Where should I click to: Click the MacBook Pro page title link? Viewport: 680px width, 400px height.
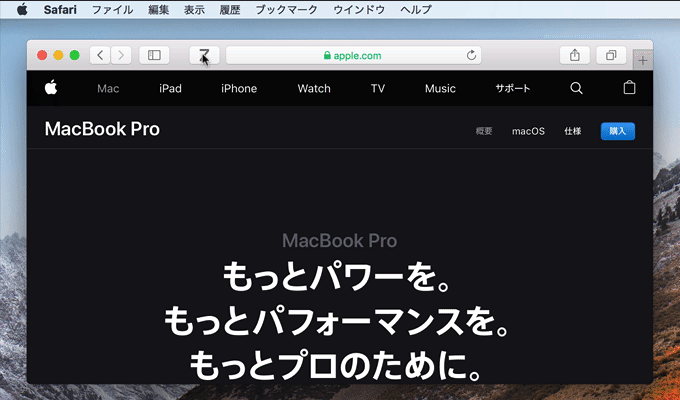click(x=102, y=129)
